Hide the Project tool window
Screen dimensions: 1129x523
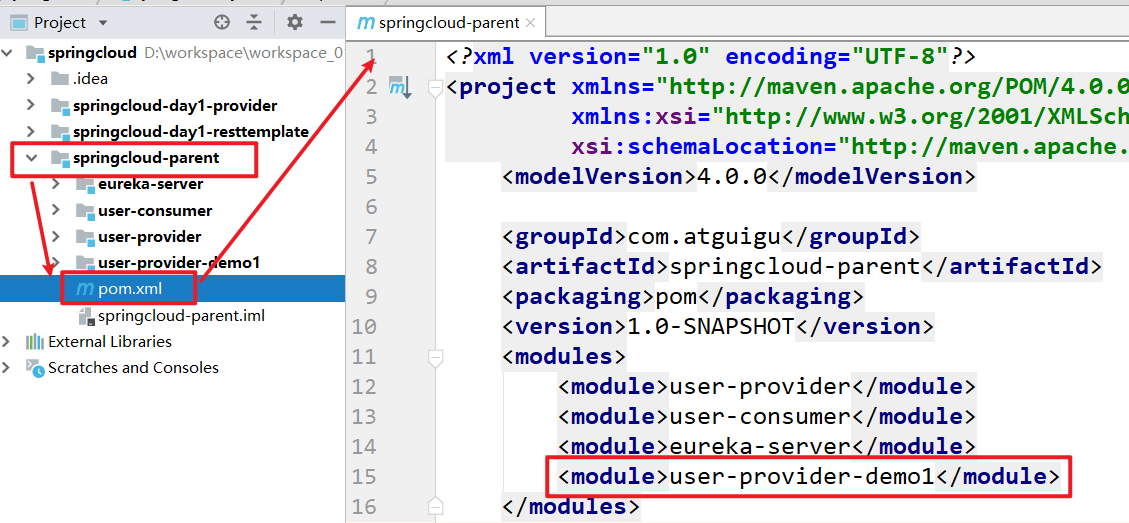click(327, 22)
